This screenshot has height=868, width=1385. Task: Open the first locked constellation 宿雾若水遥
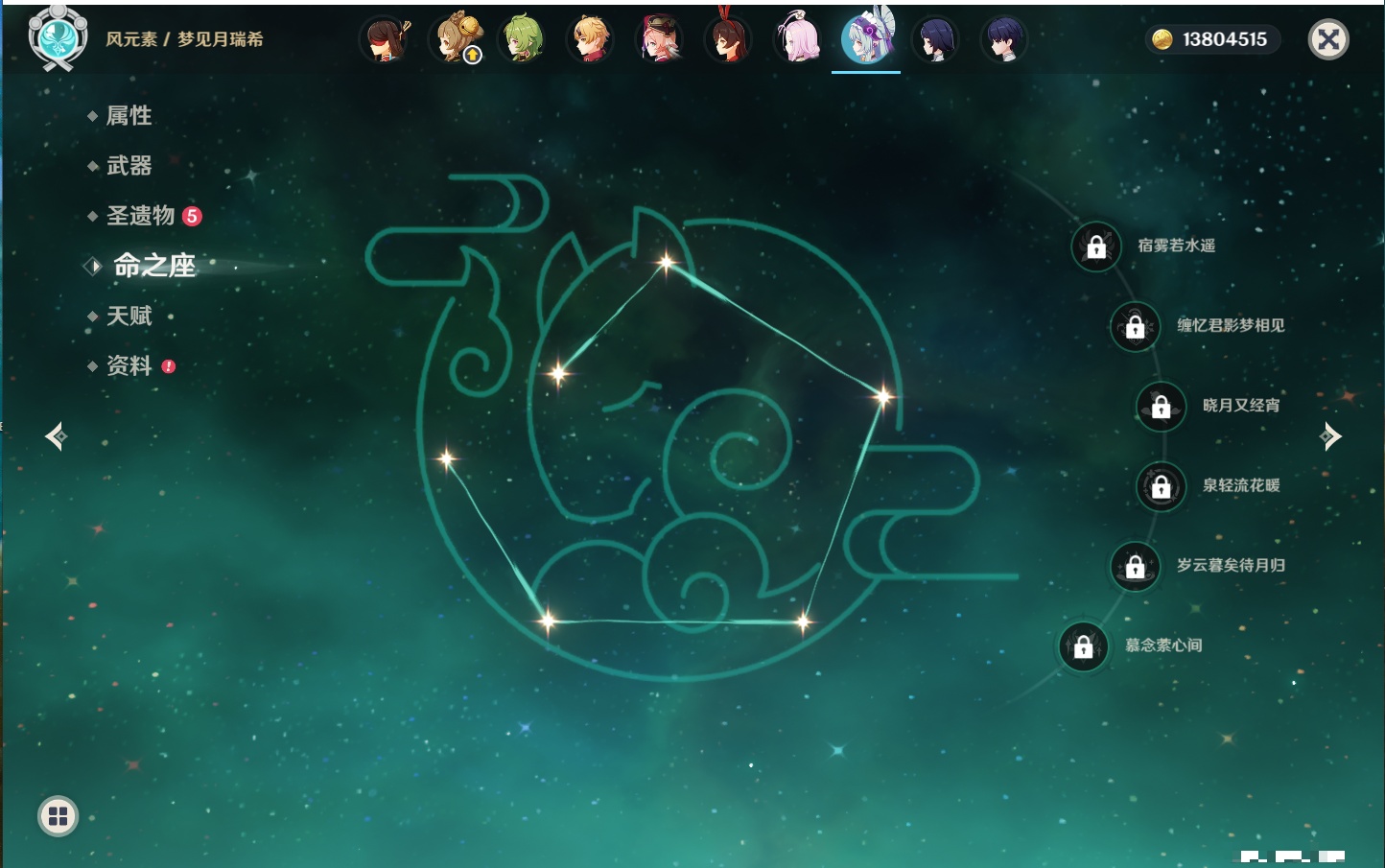coord(1096,246)
